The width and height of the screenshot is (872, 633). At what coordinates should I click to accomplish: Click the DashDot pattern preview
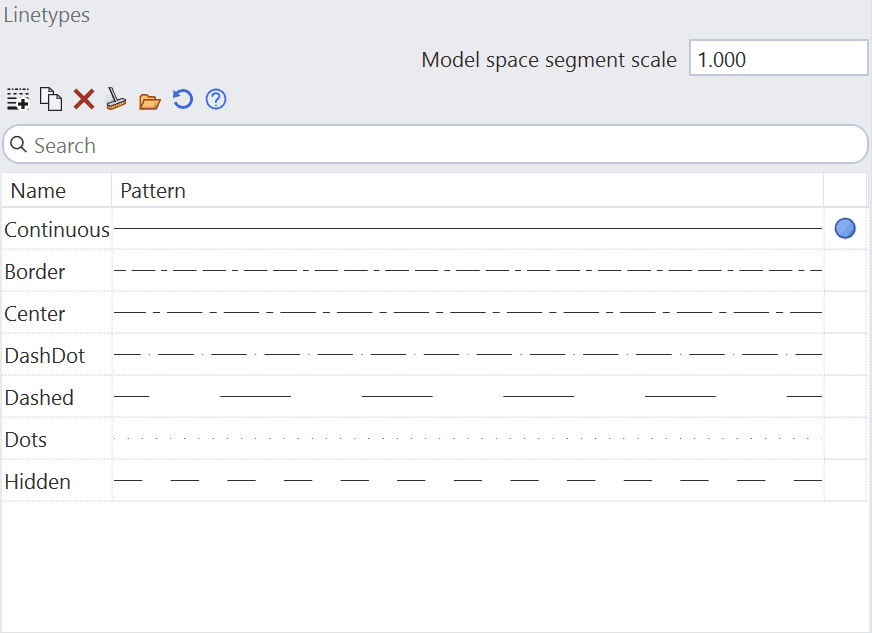[468, 354]
